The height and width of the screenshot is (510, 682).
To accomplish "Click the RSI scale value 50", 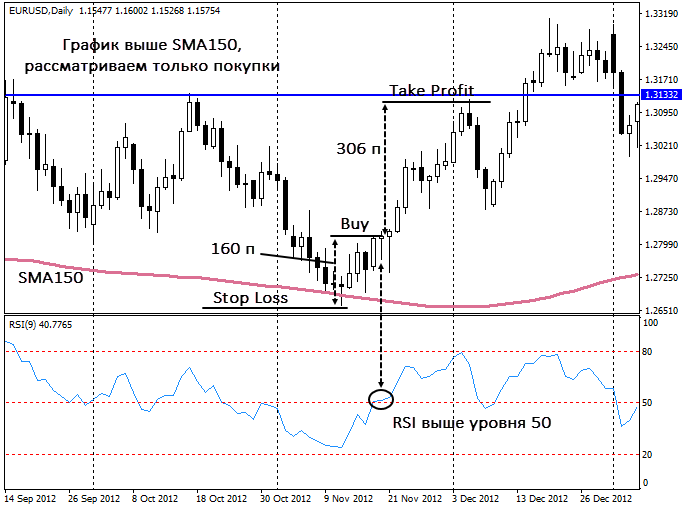I will 647,403.
